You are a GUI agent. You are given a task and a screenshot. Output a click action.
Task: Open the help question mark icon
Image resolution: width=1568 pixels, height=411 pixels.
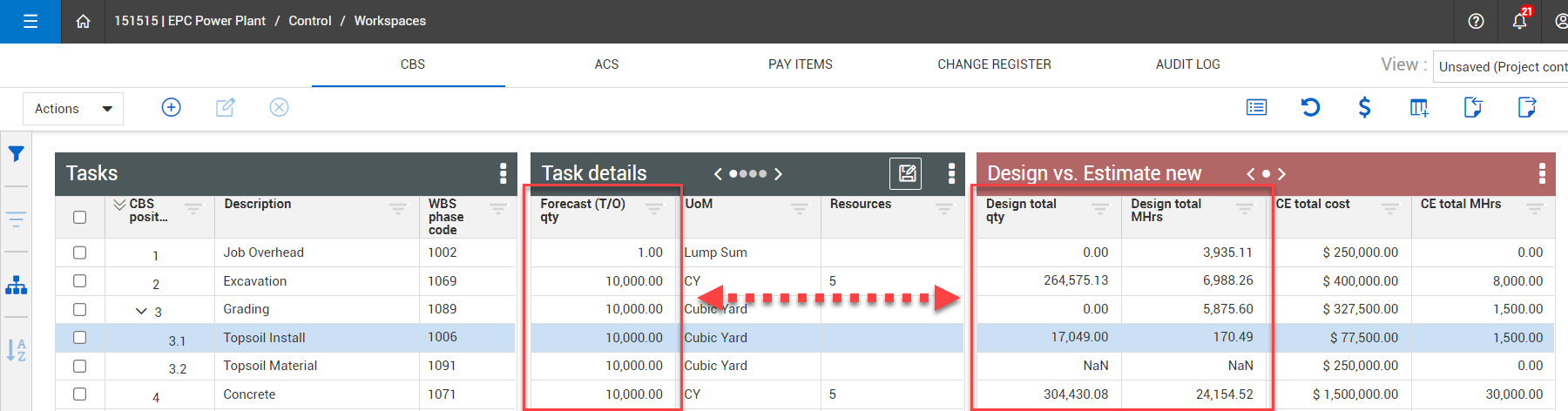click(x=1476, y=21)
